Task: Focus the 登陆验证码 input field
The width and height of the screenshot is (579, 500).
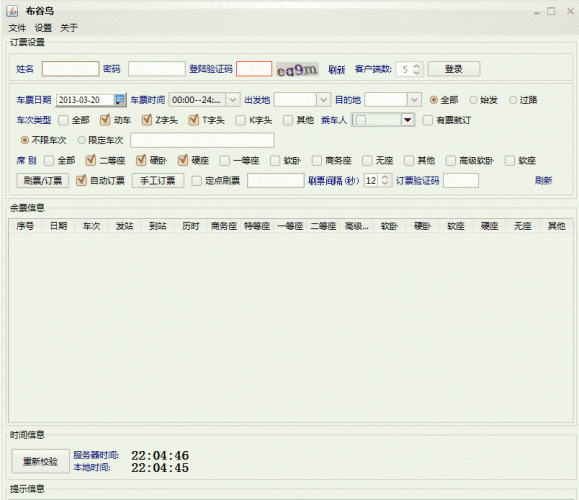Action: [254, 69]
